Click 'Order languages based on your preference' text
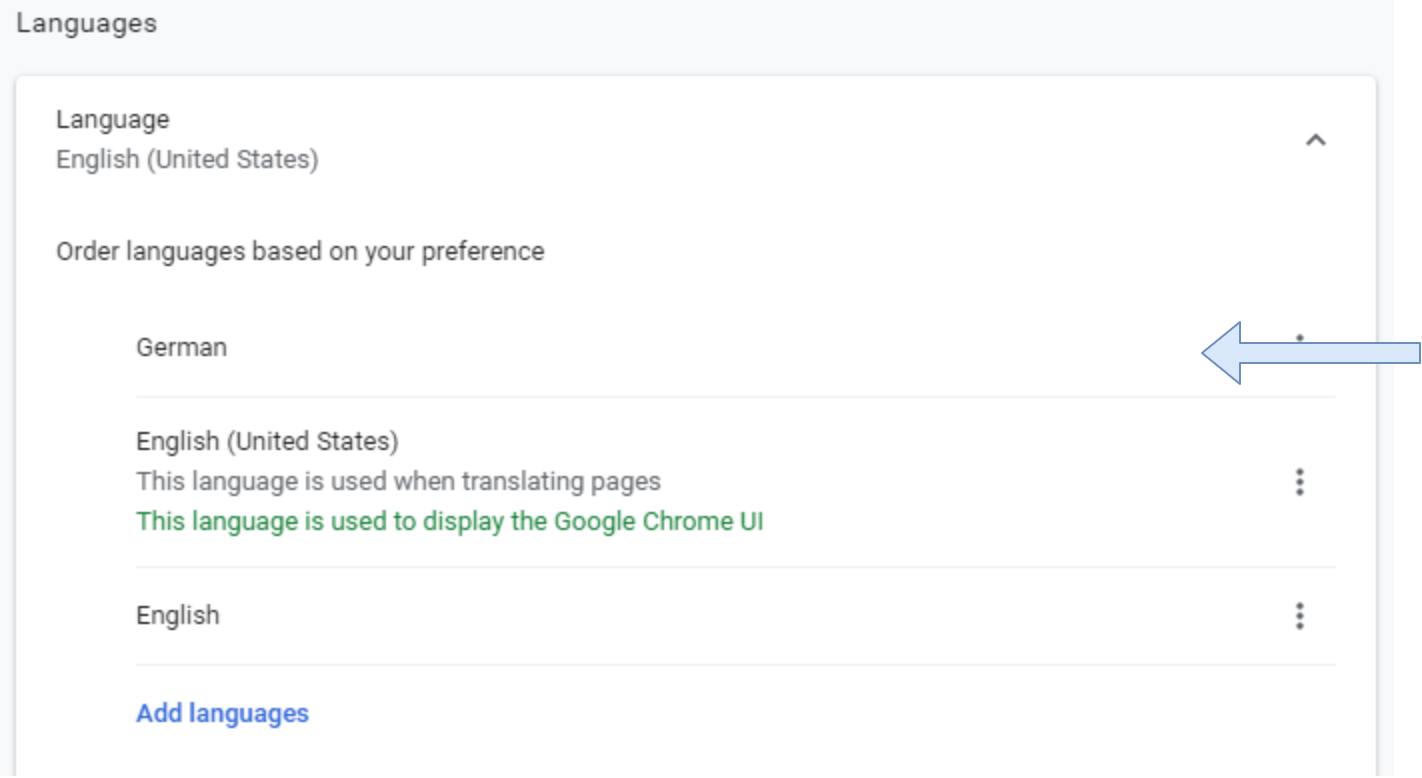The width and height of the screenshot is (1422, 778). pos(299,251)
